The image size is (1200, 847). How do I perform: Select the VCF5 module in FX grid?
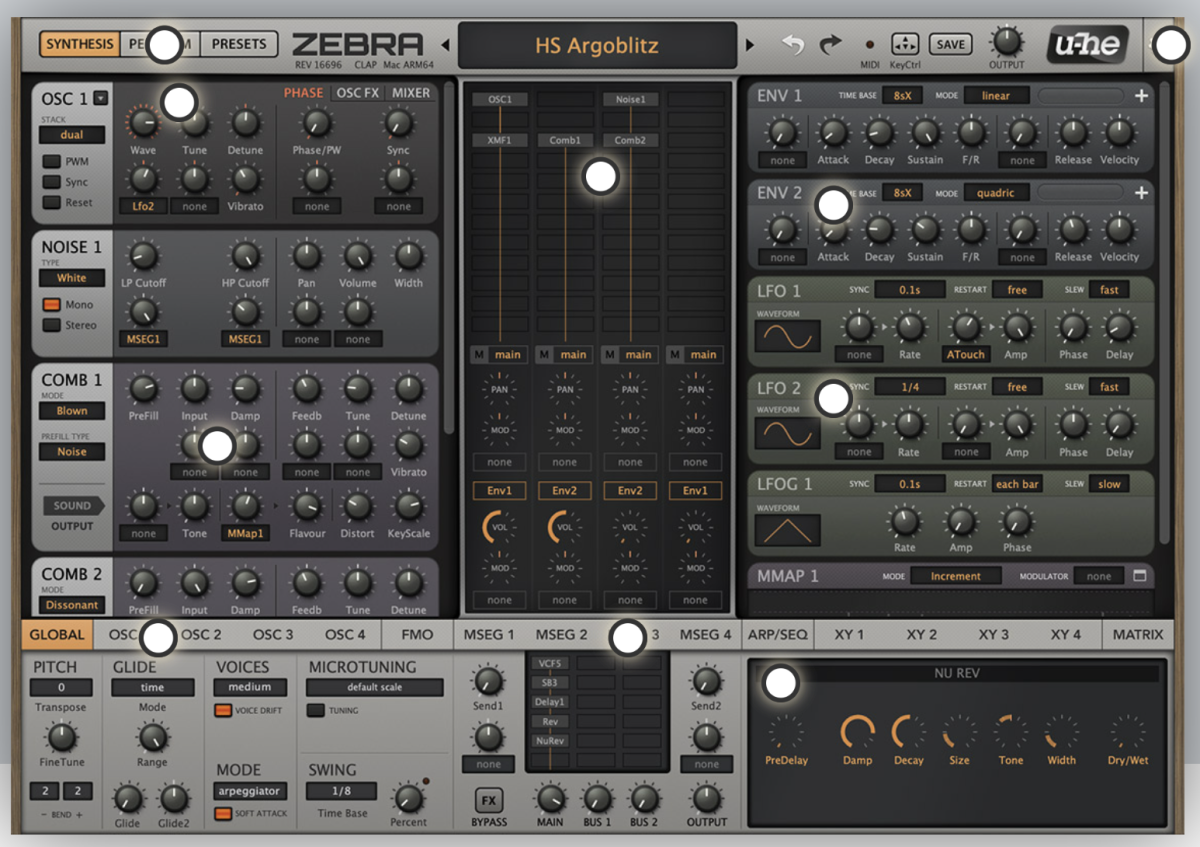pyautogui.click(x=550, y=663)
